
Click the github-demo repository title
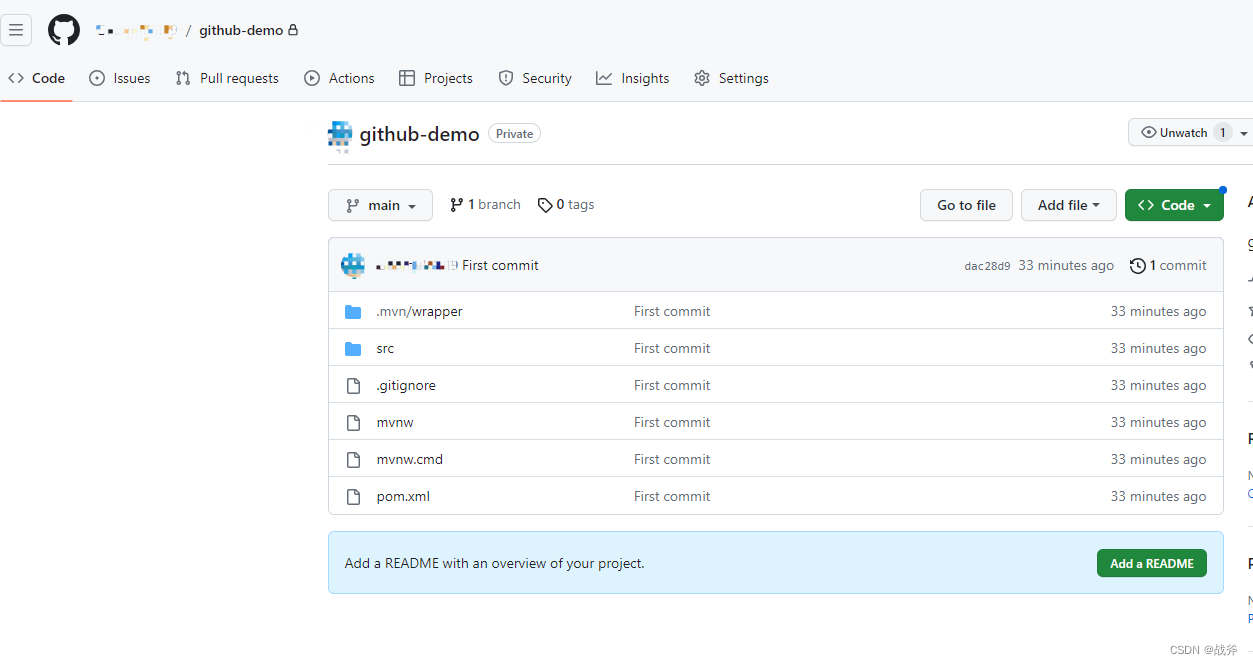coord(419,134)
